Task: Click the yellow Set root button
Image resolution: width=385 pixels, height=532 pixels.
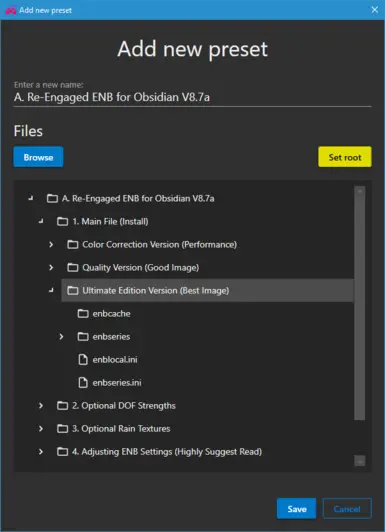Action: coord(345,157)
